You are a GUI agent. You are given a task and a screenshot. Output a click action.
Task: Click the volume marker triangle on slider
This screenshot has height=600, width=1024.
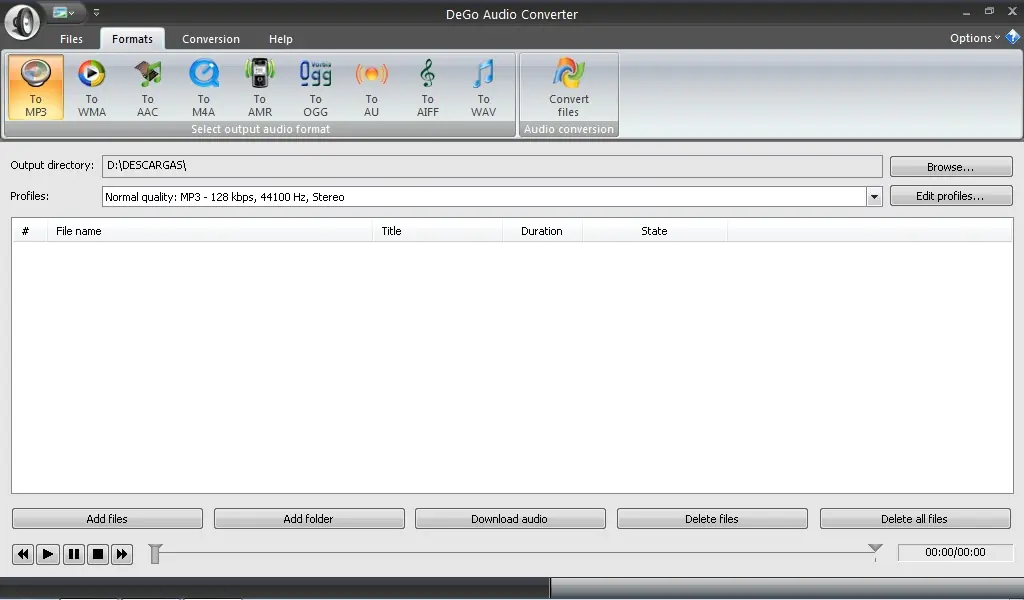pos(875,548)
